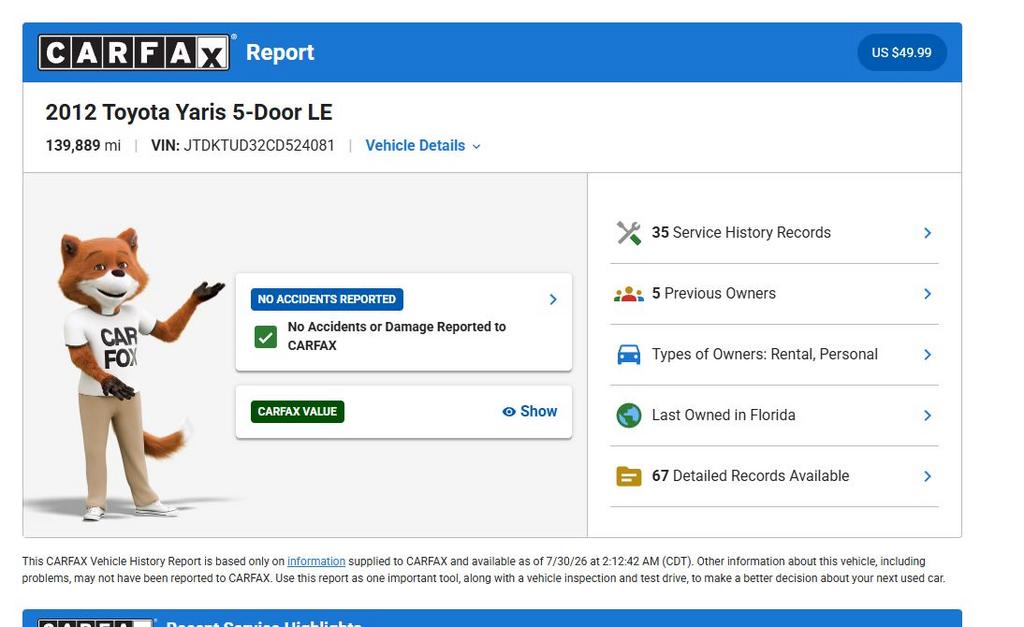Select 5 Previous Owners text
Screen dimensions: 1024x627
(x=714, y=293)
